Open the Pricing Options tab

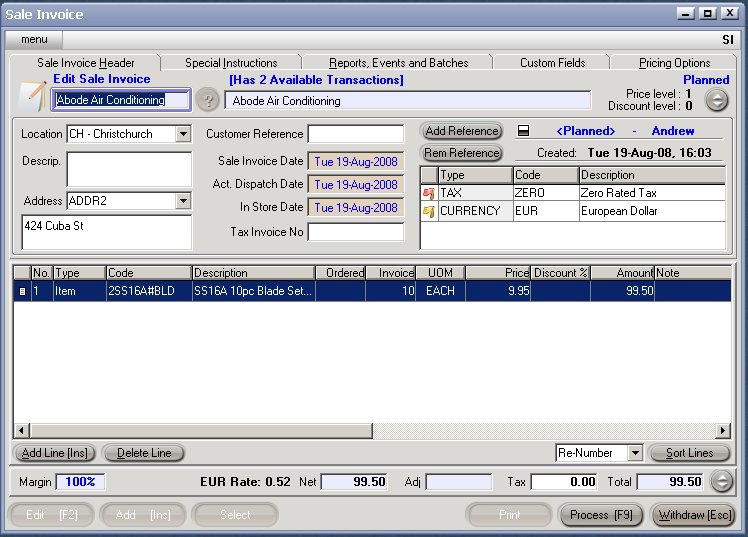coord(674,63)
